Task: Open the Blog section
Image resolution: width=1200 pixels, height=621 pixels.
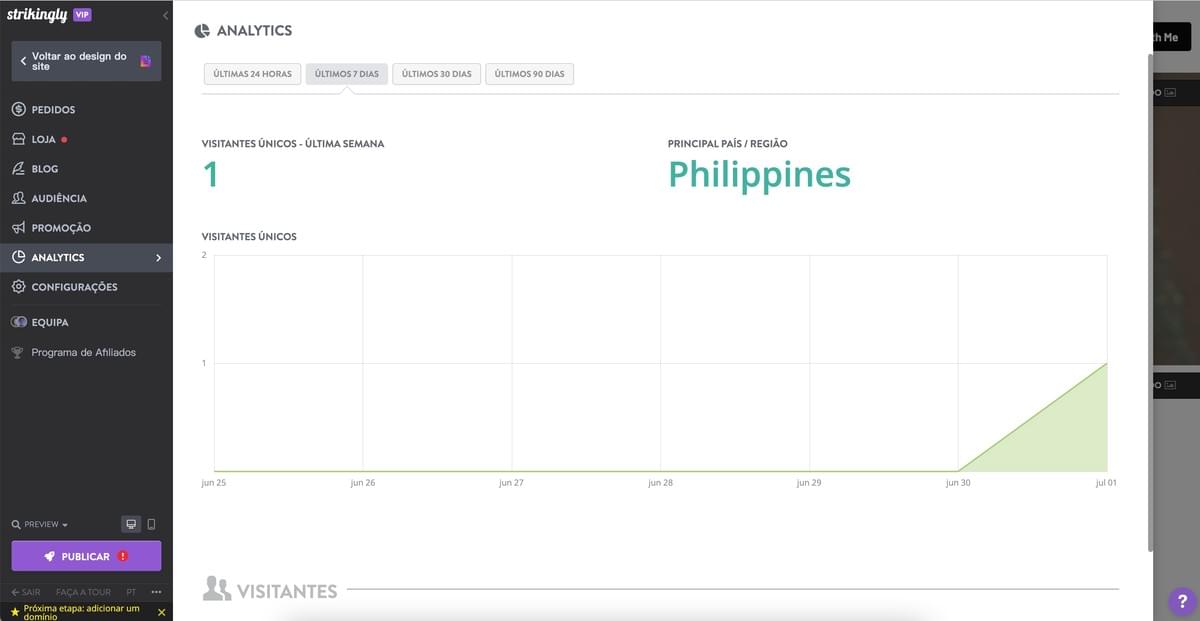Action: click(86, 169)
